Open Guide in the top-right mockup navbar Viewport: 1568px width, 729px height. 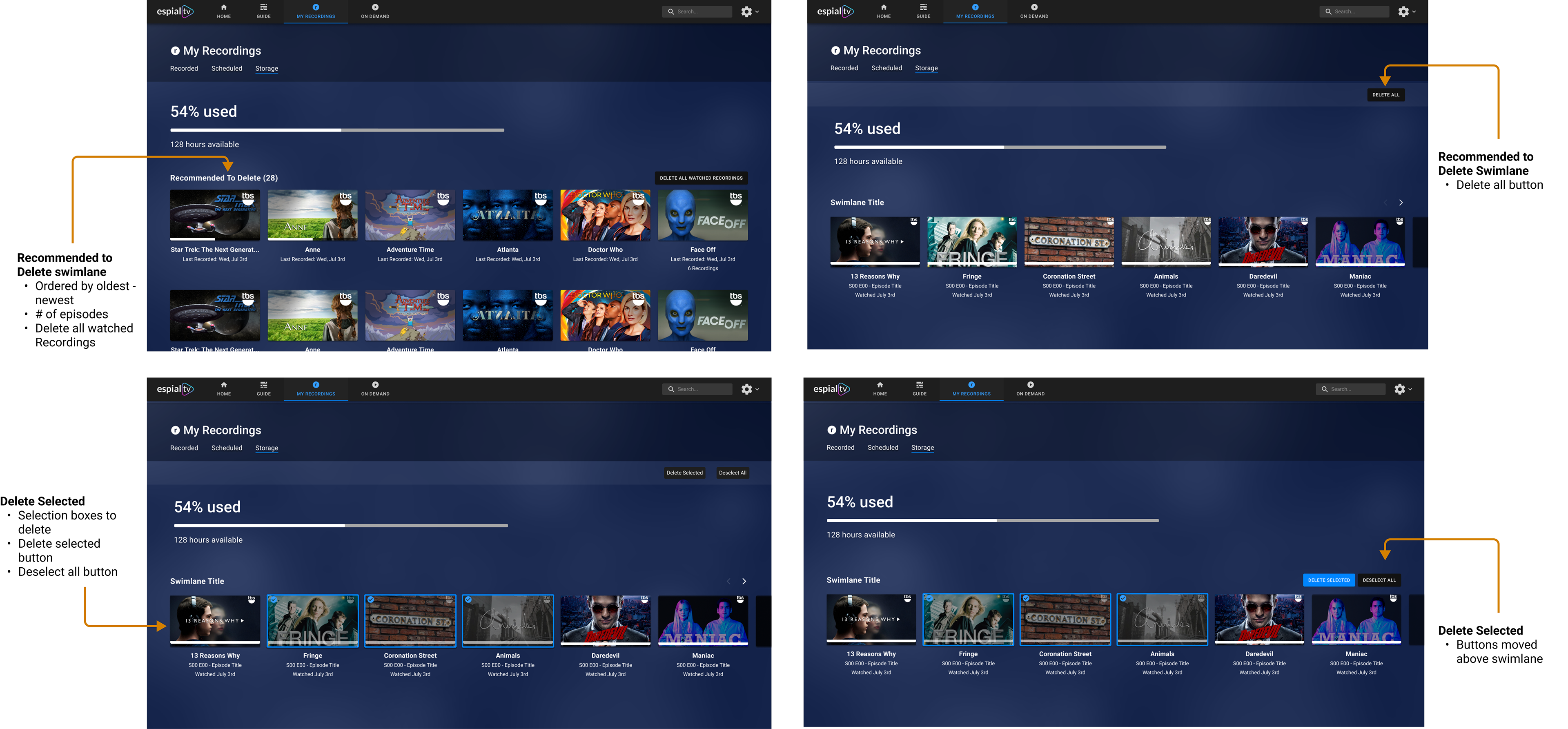pos(923,11)
